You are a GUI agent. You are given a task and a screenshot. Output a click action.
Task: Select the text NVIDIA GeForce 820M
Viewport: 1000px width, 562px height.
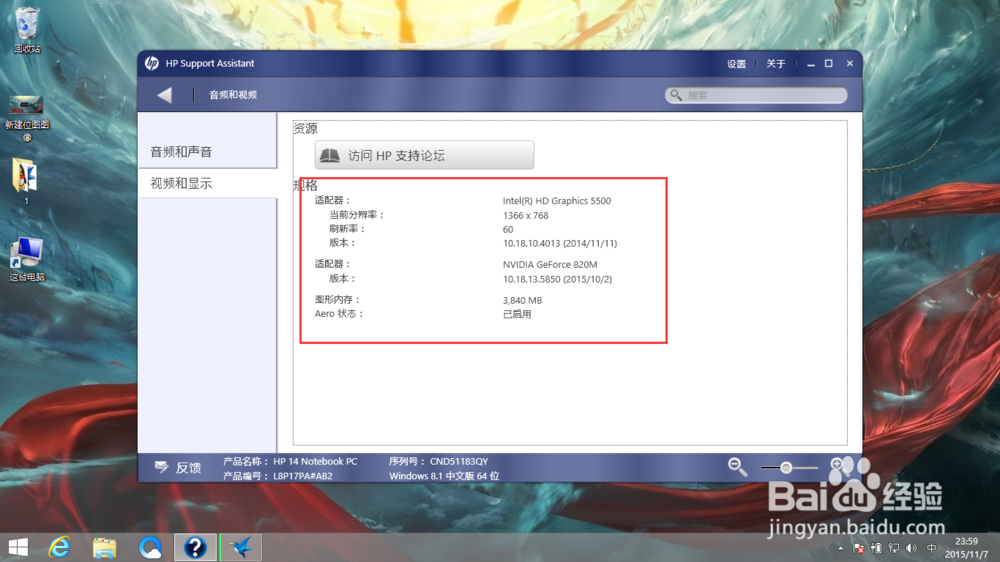(550, 265)
